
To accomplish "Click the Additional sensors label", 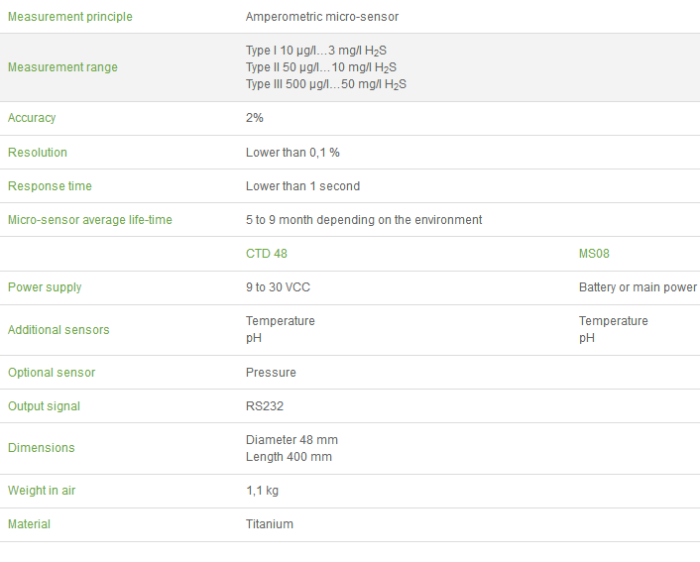I will pos(59,330).
